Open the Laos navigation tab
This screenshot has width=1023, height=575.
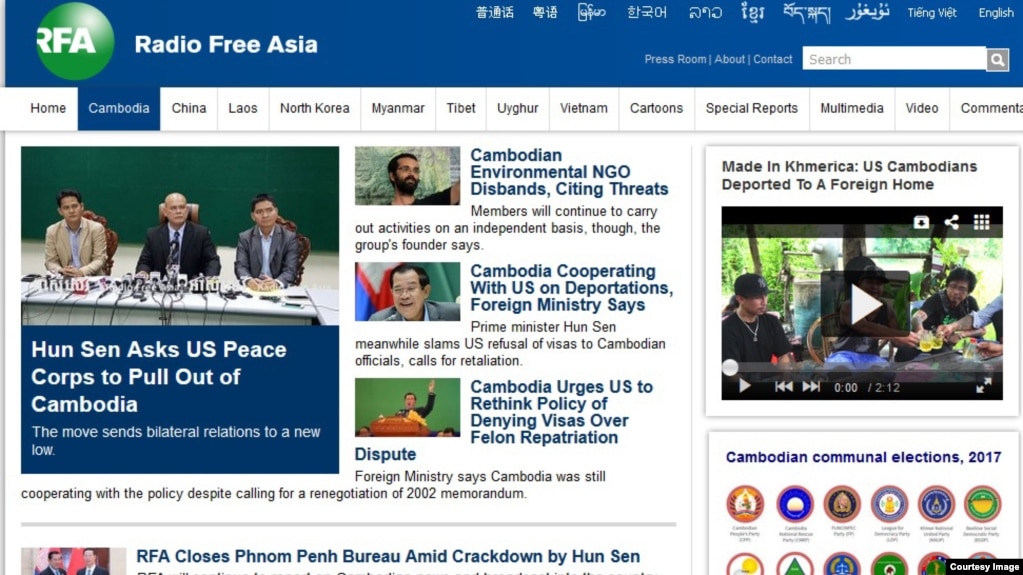[243, 108]
